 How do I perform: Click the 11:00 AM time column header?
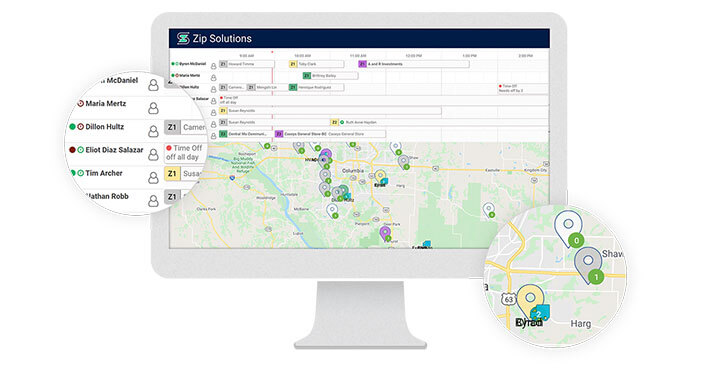[358, 56]
